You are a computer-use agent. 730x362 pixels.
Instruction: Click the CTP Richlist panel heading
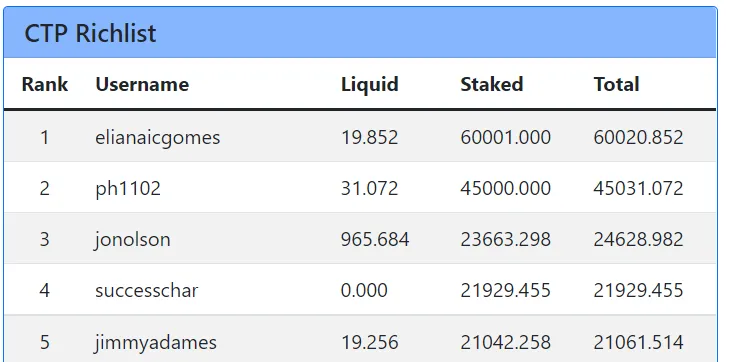[x=90, y=34]
